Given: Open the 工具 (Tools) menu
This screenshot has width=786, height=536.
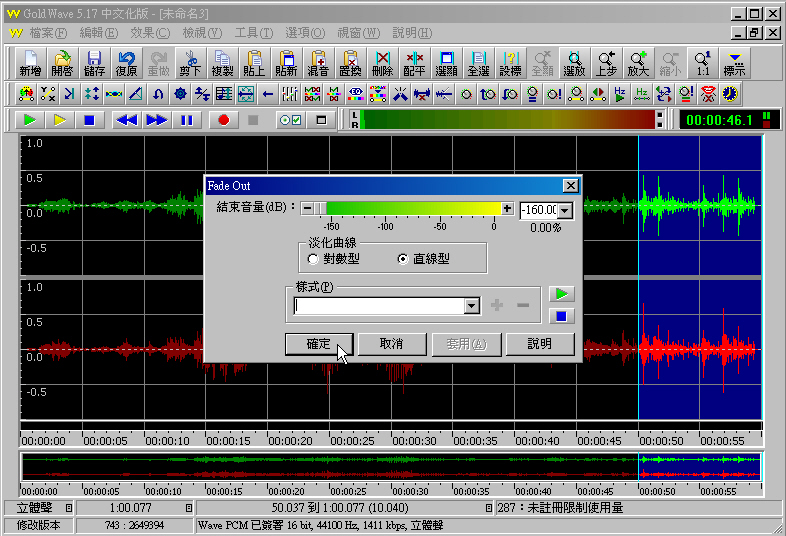Looking at the screenshot, I should pos(253,33).
